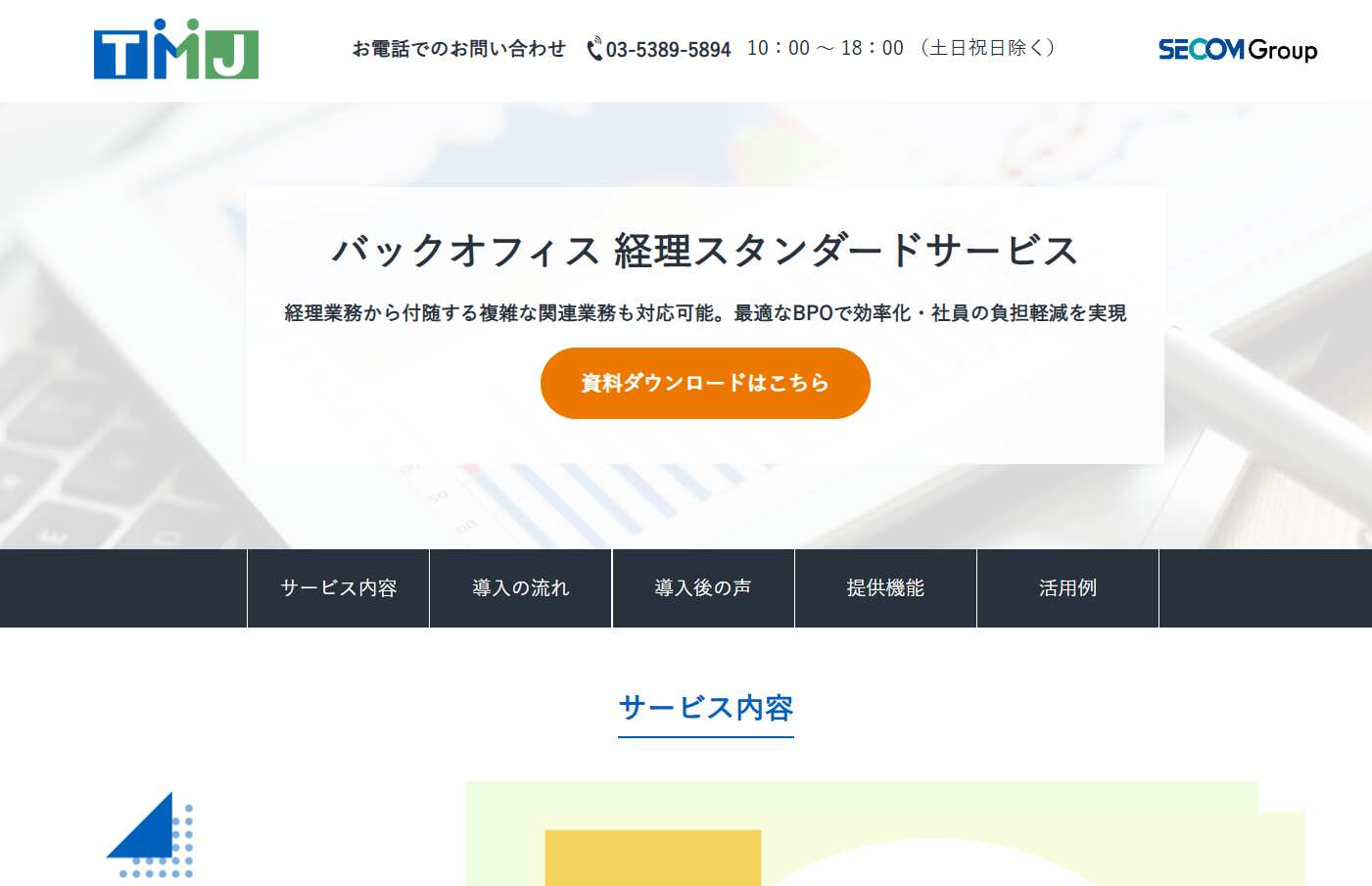Click the サービス内容 section heading
Image resolution: width=1372 pixels, height=886 pixels.
pyautogui.click(x=706, y=708)
